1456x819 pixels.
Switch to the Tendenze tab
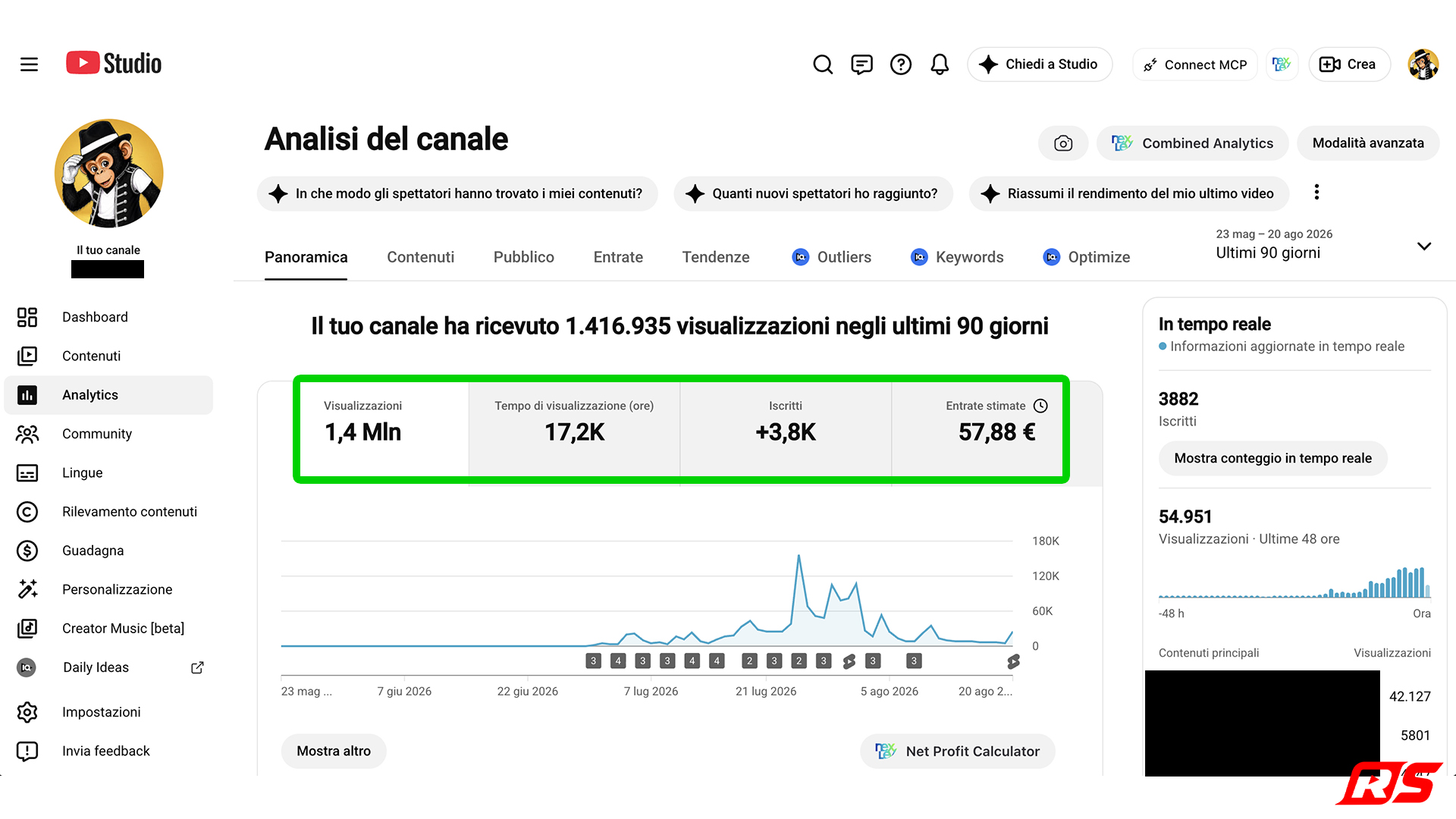pos(716,257)
